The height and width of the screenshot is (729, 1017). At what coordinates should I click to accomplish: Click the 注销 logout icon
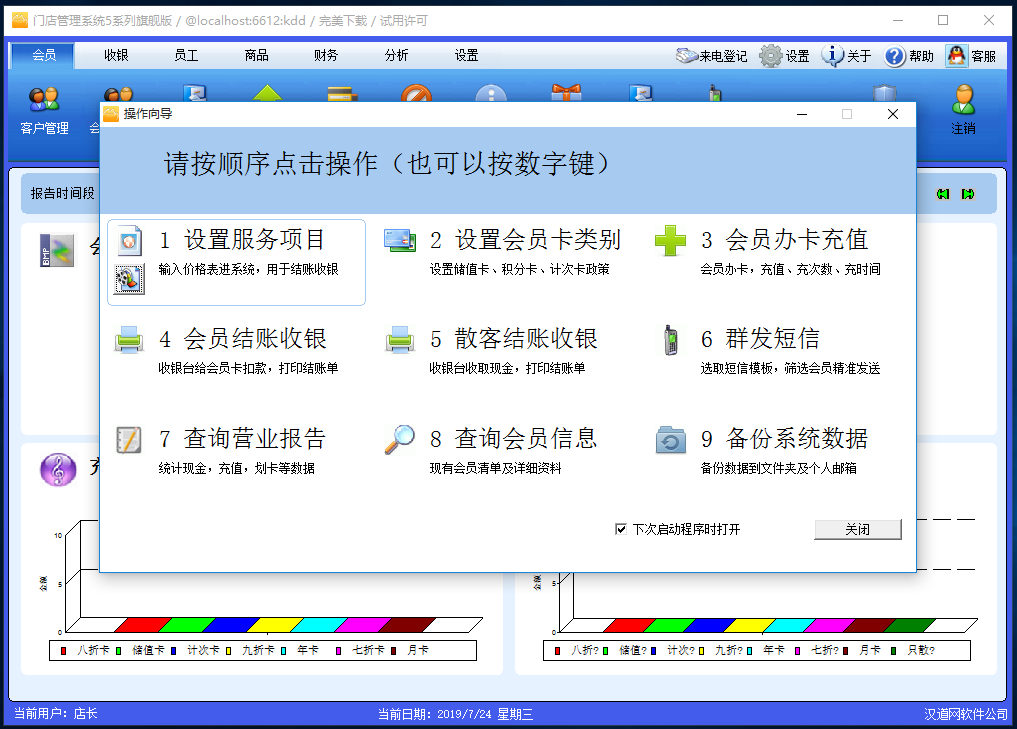click(x=962, y=107)
